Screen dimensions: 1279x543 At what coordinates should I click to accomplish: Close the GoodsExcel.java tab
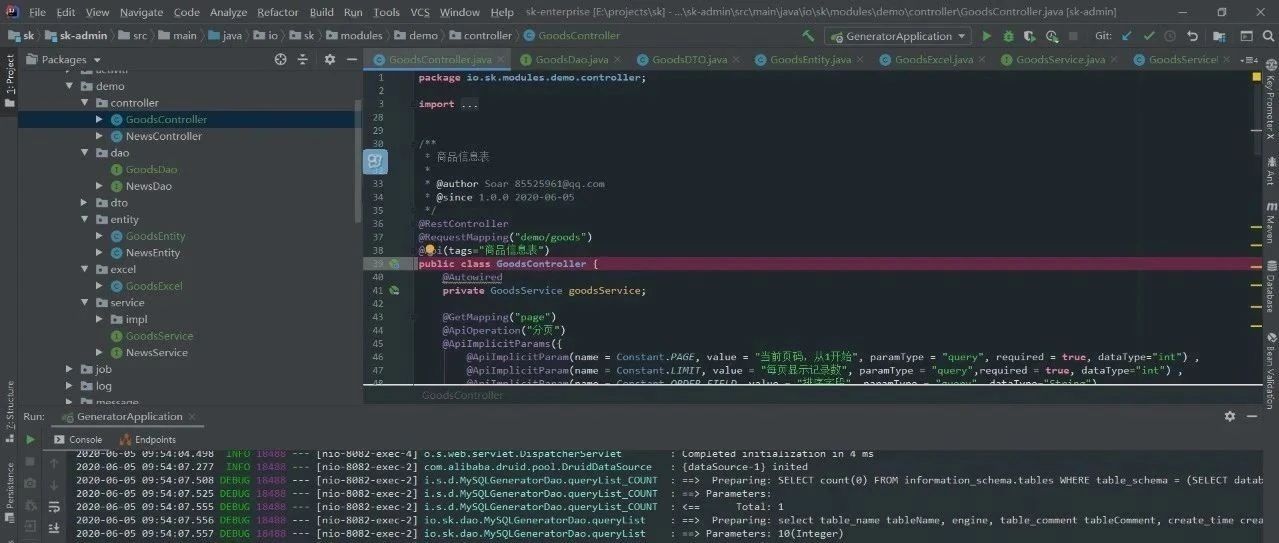pyautogui.click(x=984, y=60)
